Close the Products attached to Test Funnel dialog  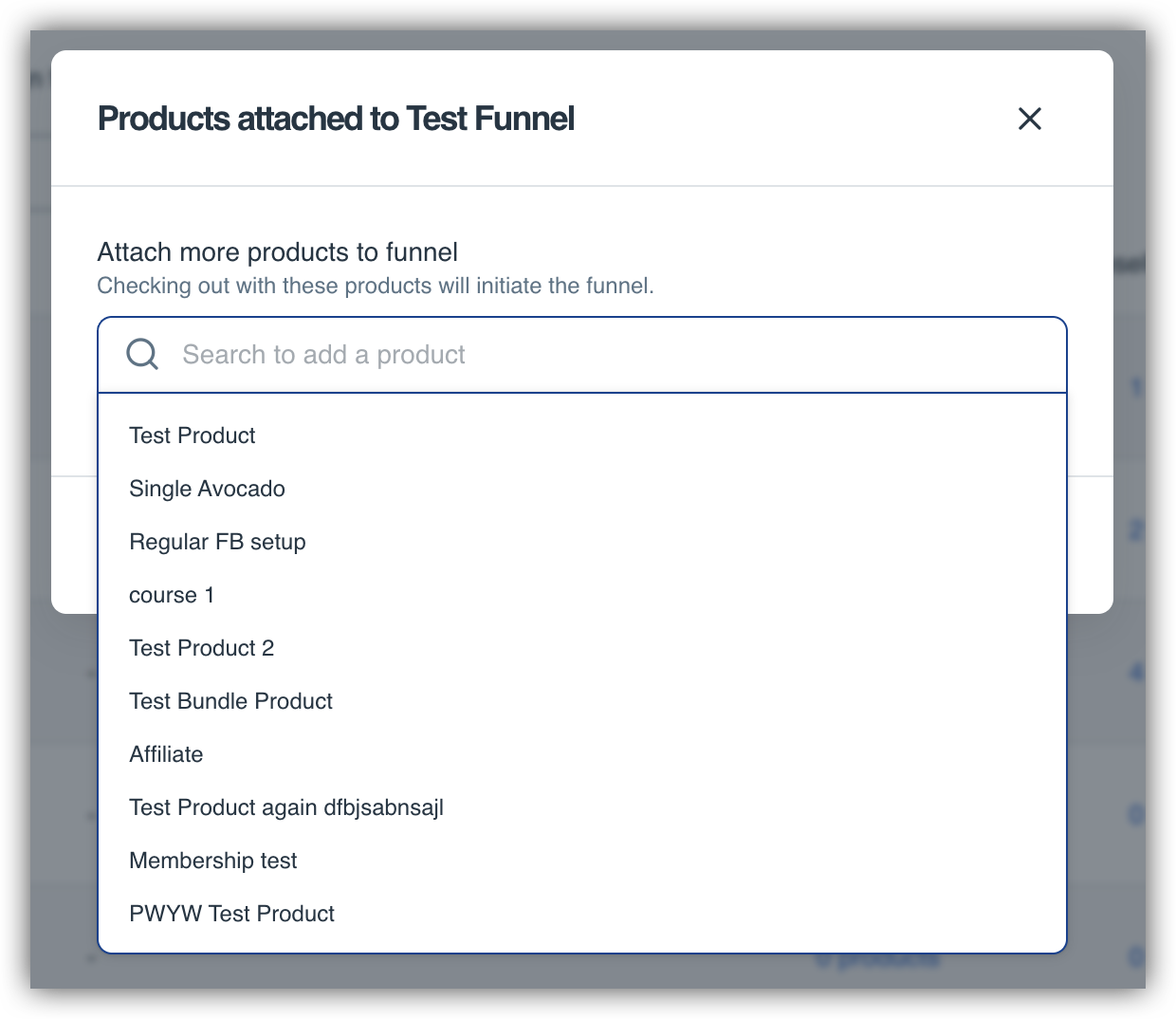click(x=1029, y=119)
